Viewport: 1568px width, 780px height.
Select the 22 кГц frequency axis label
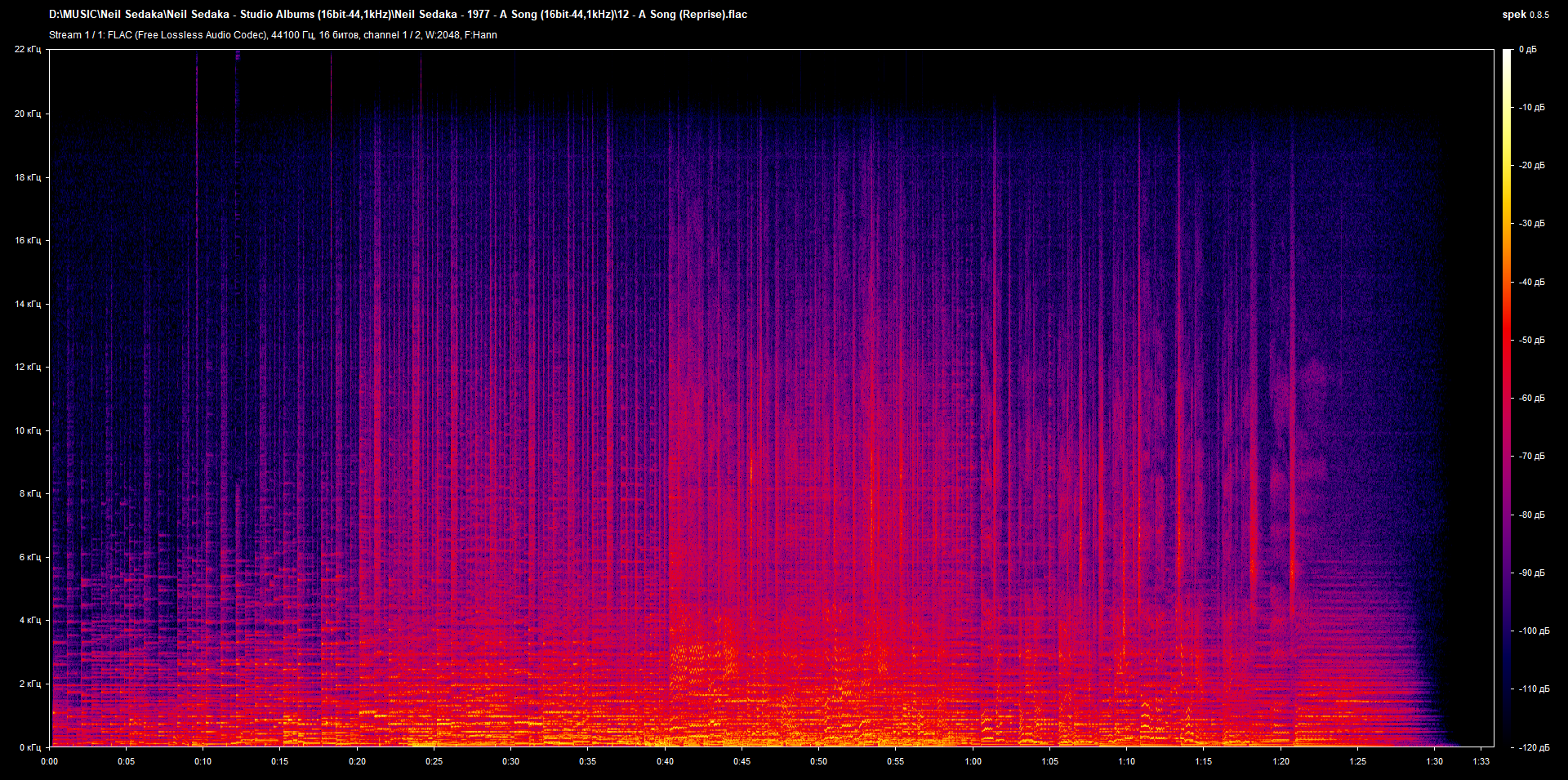(28, 50)
